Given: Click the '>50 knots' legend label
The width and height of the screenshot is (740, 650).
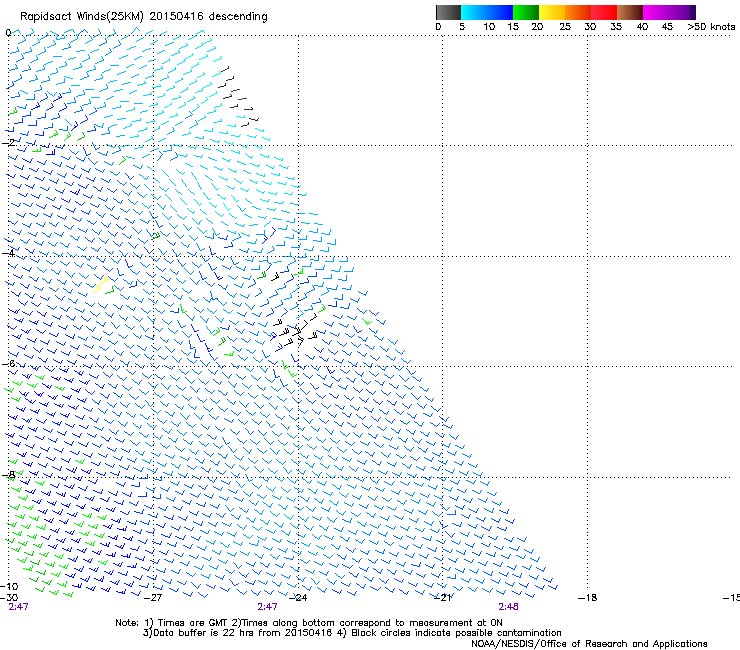Looking at the screenshot, I should [711, 27].
